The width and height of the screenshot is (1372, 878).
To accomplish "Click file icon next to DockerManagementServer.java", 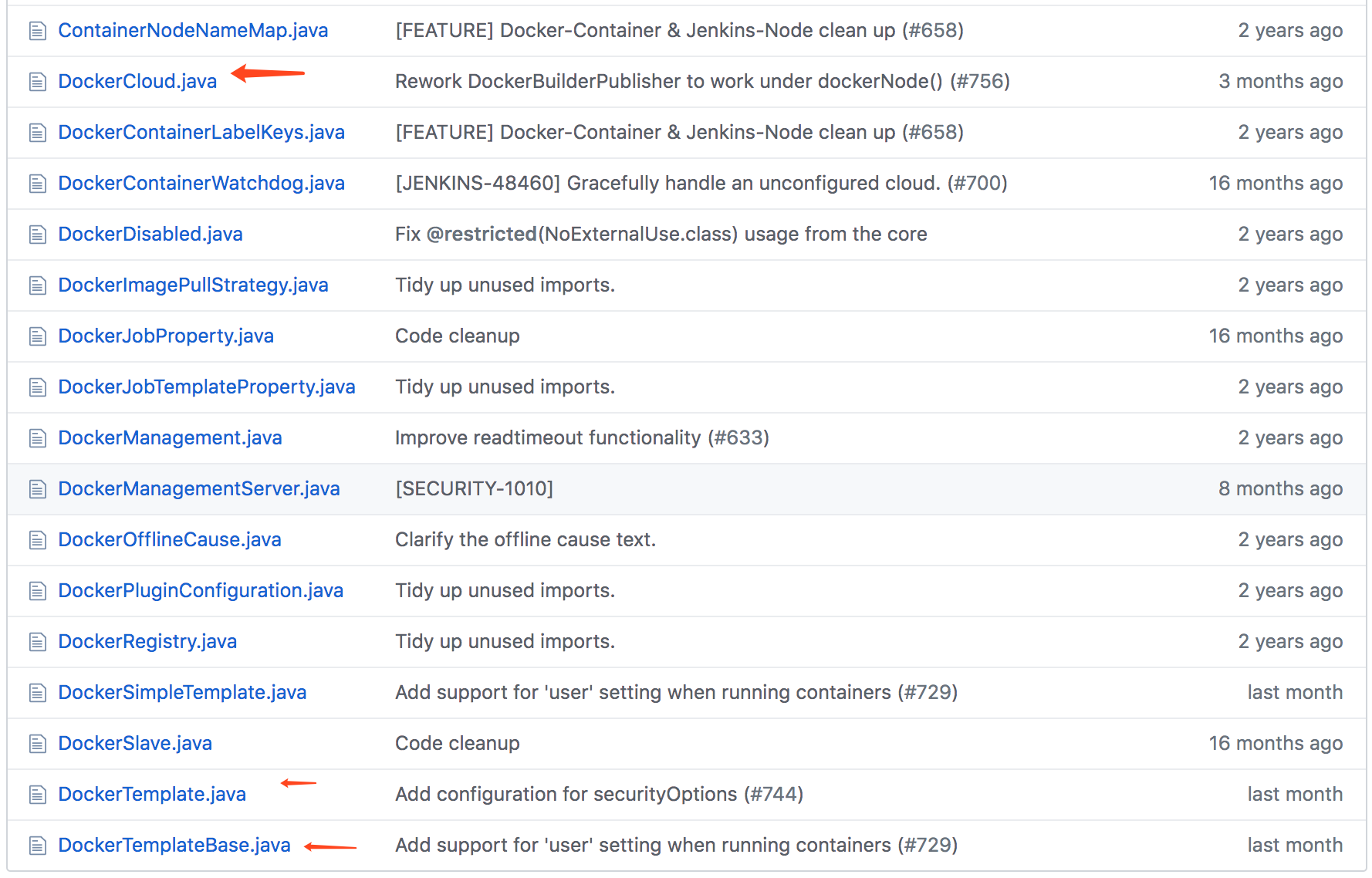I will click(x=37, y=489).
